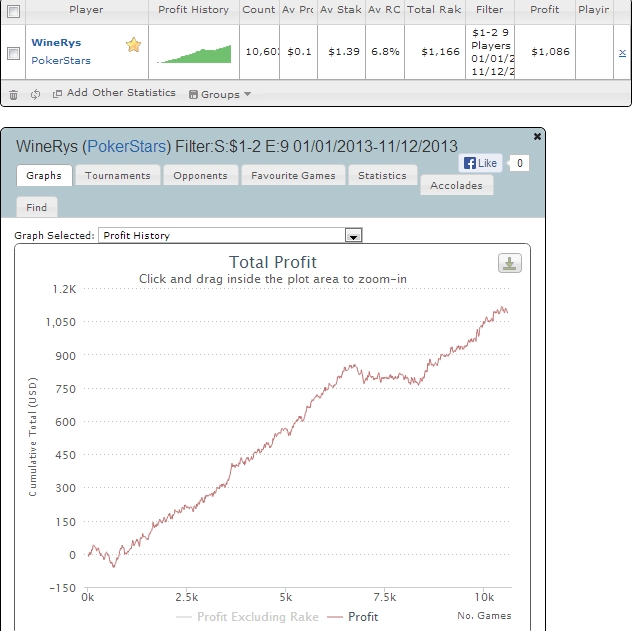The image size is (634, 631).
Task: Click the Facebook like count 0 bubble
Action: [x=520, y=163]
